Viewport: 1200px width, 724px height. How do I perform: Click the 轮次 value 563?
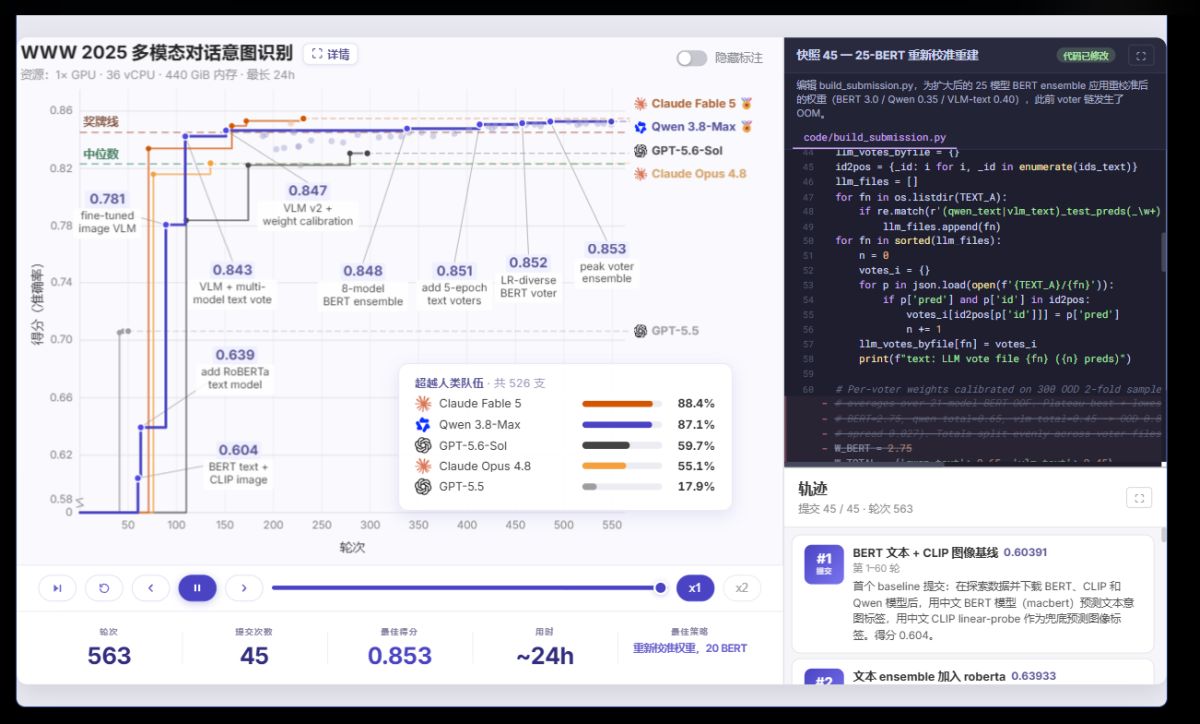coord(109,656)
